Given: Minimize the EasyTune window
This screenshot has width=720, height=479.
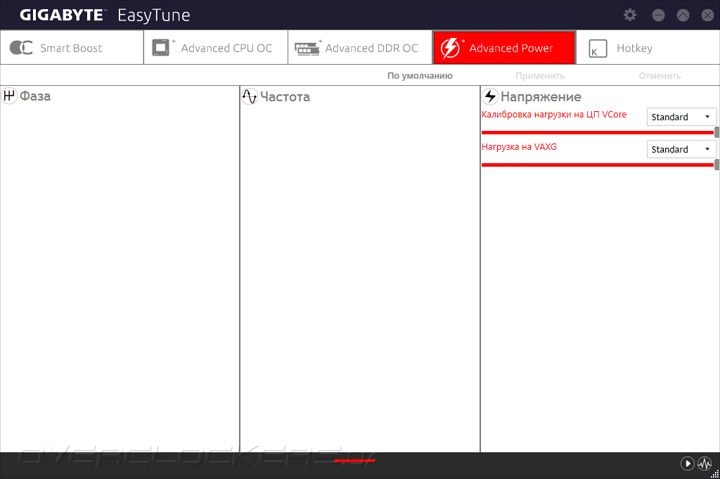Looking at the screenshot, I should pos(658,15).
